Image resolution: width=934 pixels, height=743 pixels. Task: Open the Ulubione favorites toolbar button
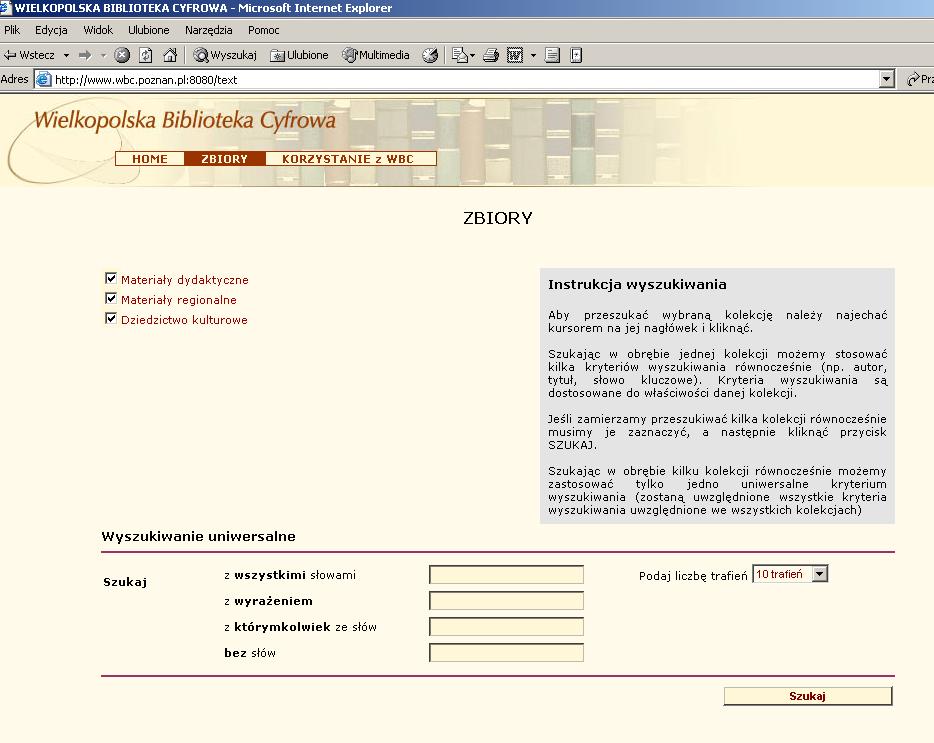click(299, 55)
